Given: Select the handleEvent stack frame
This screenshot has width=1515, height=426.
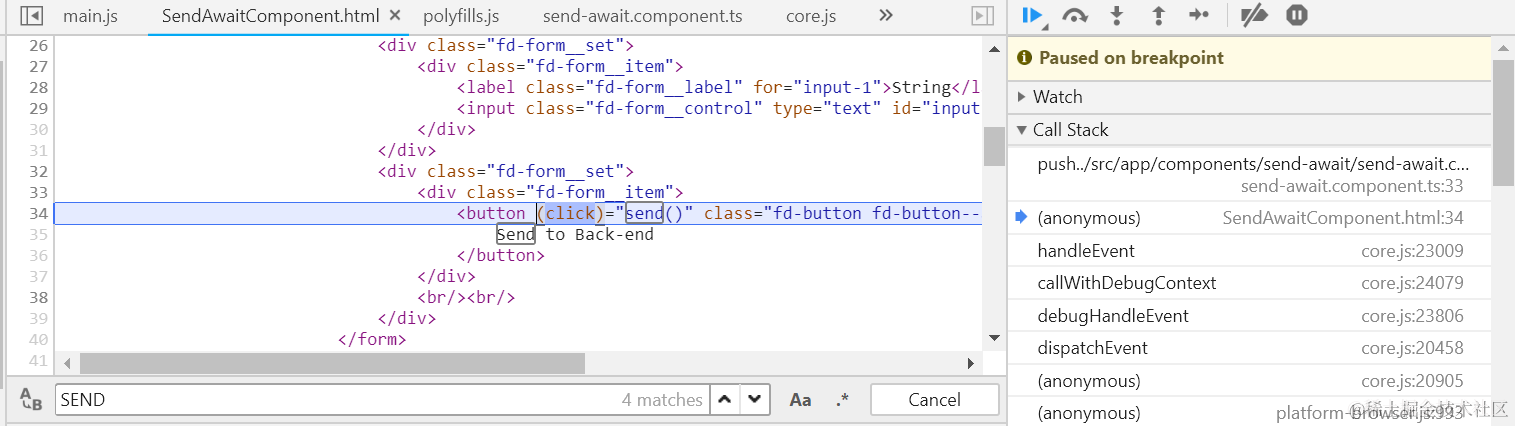Looking at the screenshot, I should point(1249,251).
